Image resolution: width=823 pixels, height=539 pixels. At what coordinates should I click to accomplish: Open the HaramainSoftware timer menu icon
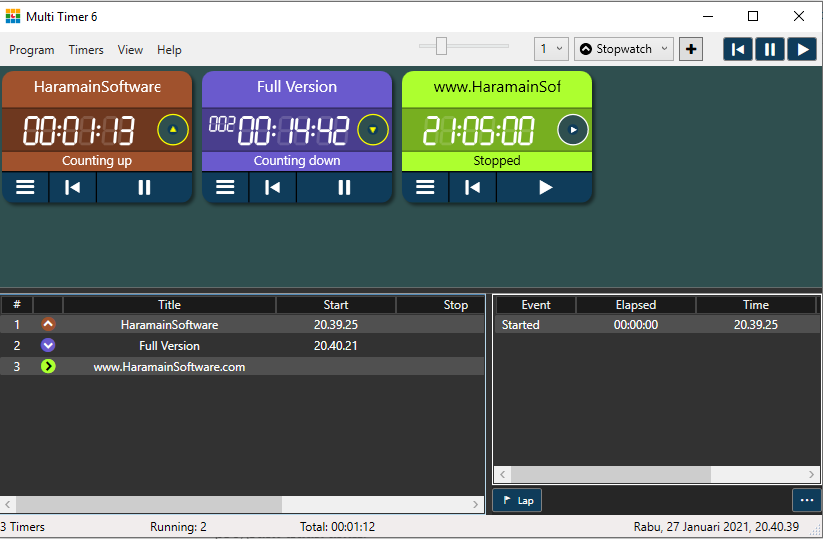point(25,187)
